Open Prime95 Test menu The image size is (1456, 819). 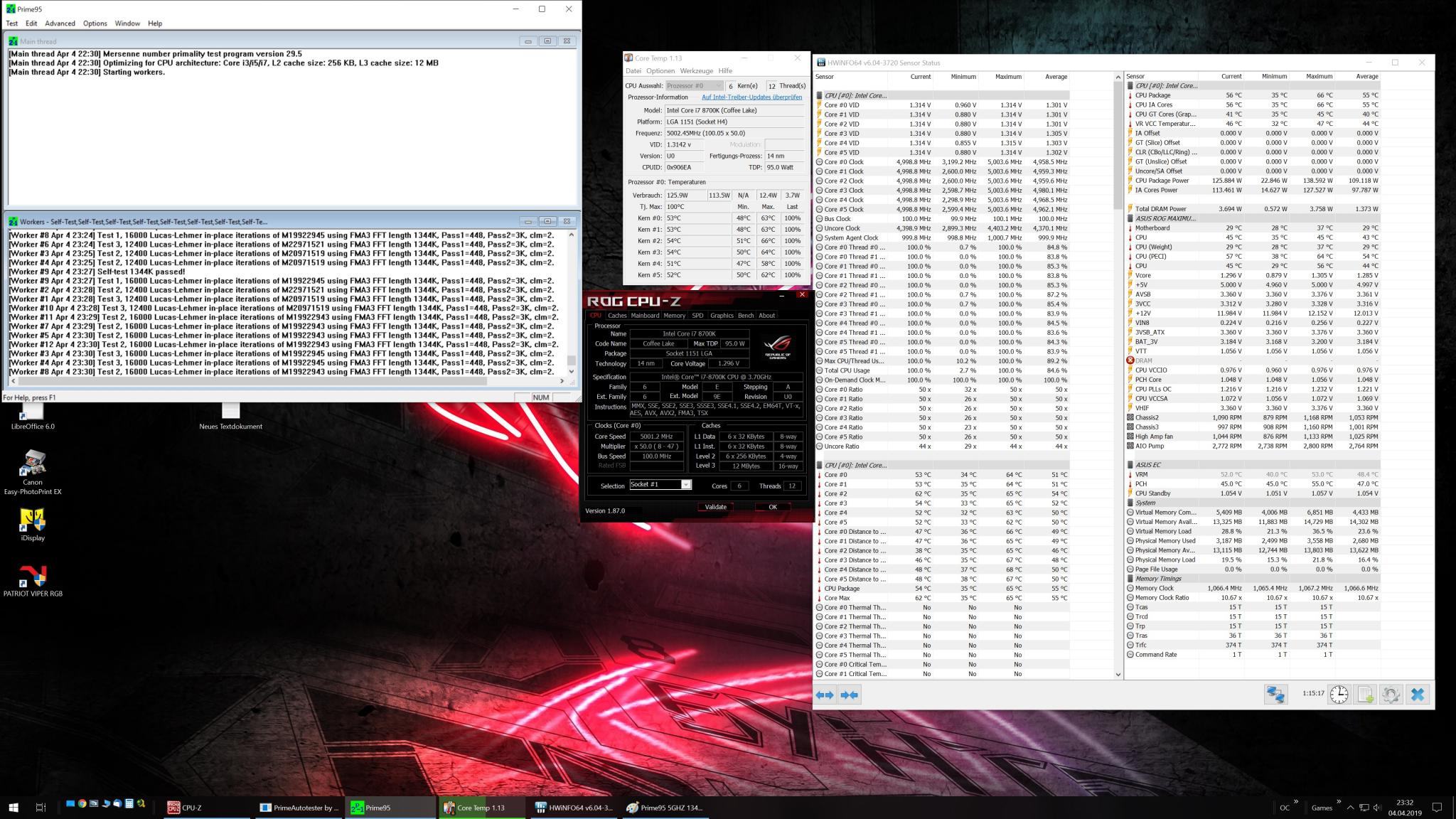click(12, 23)
